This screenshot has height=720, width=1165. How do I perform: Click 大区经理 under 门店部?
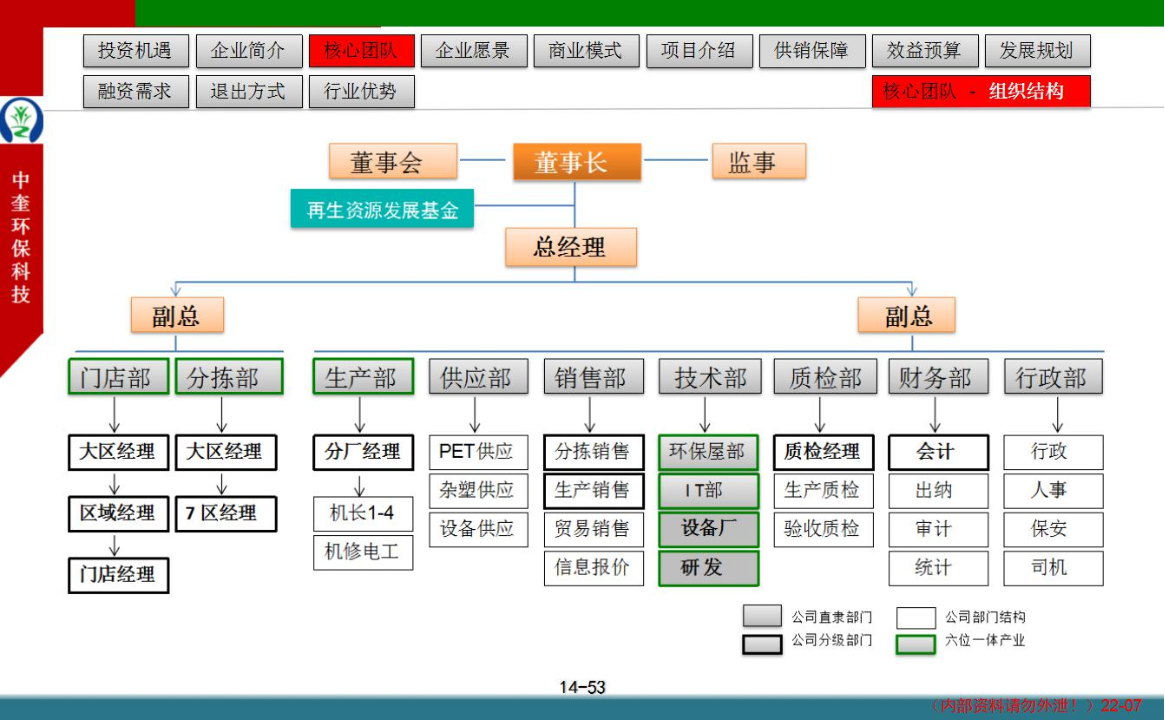point(118,452)
